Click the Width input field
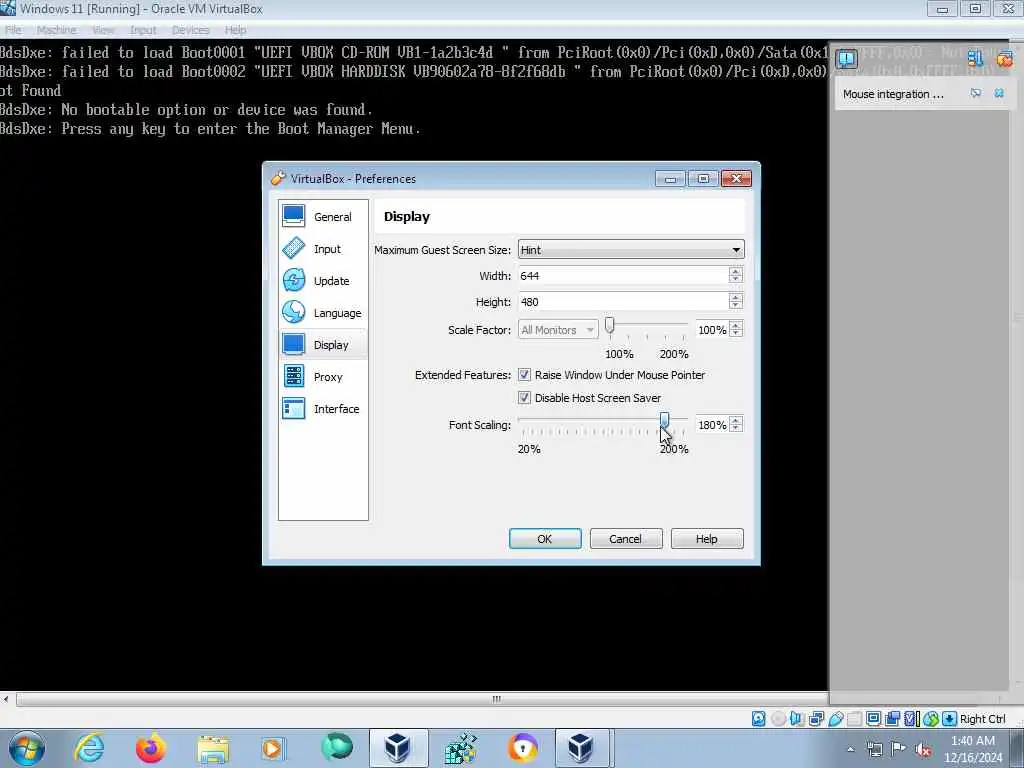Viewport: 1024px width, 768px height. tap(623, 275)
